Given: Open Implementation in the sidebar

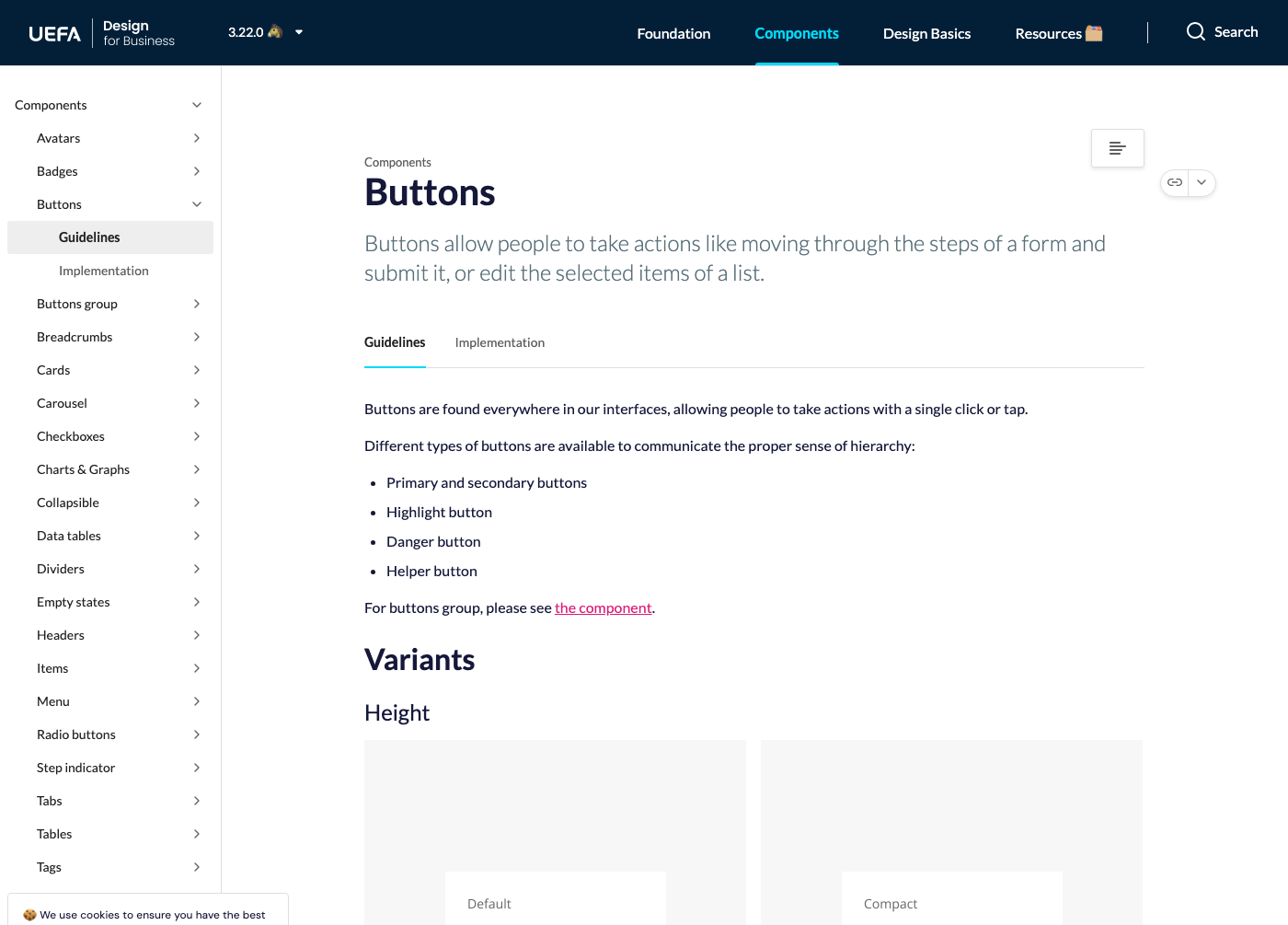Looking at the screenshot, I should point(110,271).
